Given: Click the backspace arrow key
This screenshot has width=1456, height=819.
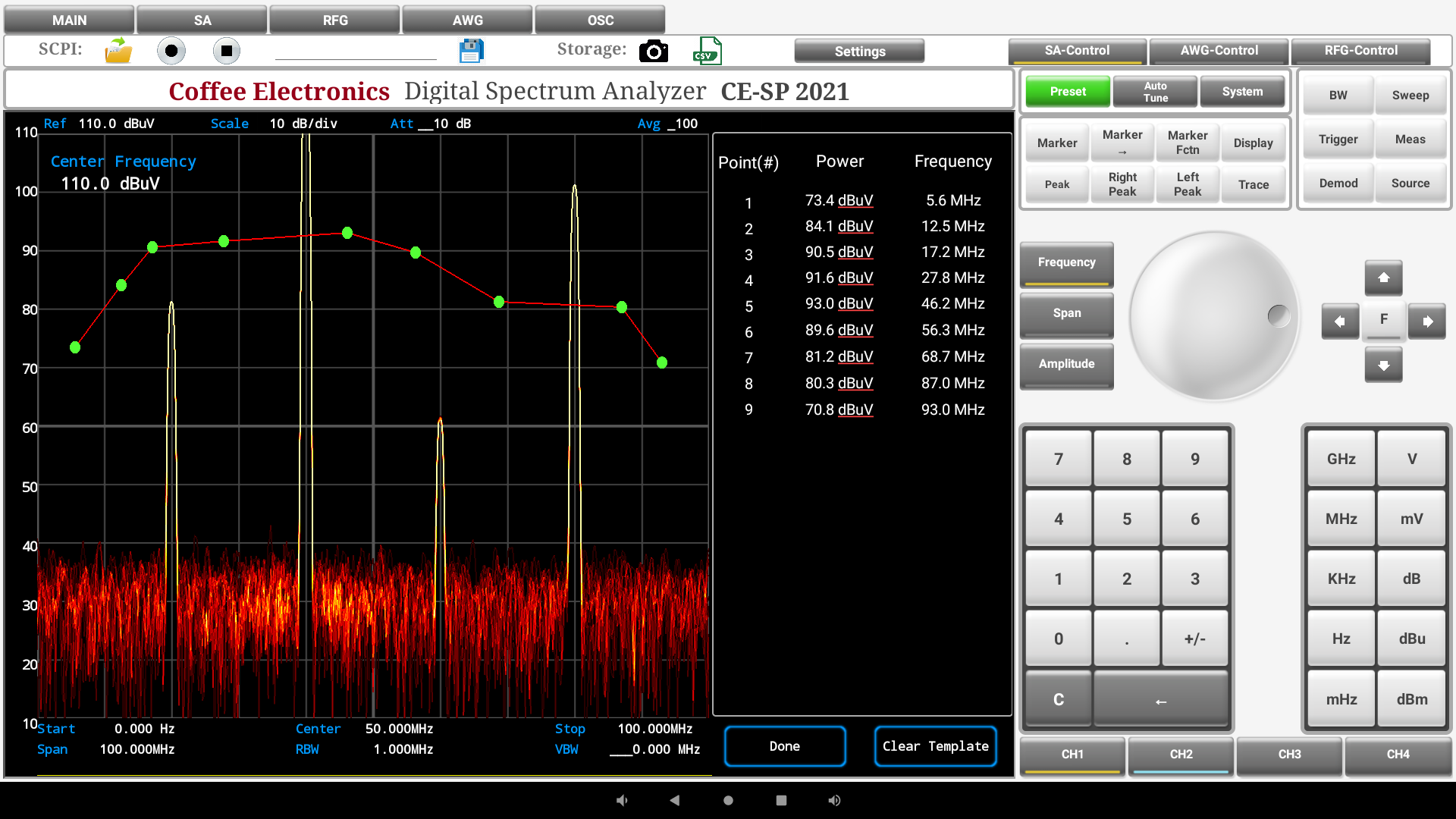Looking at the screenshot, I should click(x=1160, y=700).
